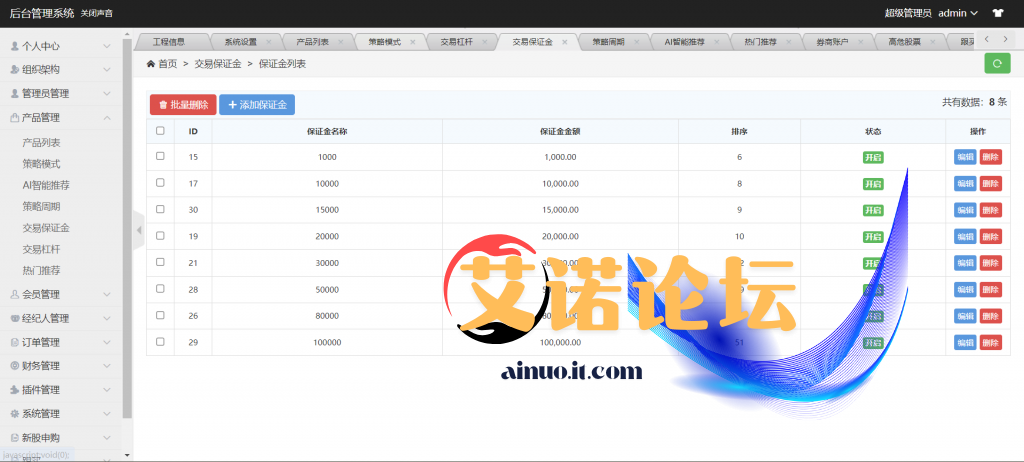Open 产品列表 in the sidebar submenu
Image resolution: width=1024 pixels, height=462 pixels.
(x=41, y=142)
